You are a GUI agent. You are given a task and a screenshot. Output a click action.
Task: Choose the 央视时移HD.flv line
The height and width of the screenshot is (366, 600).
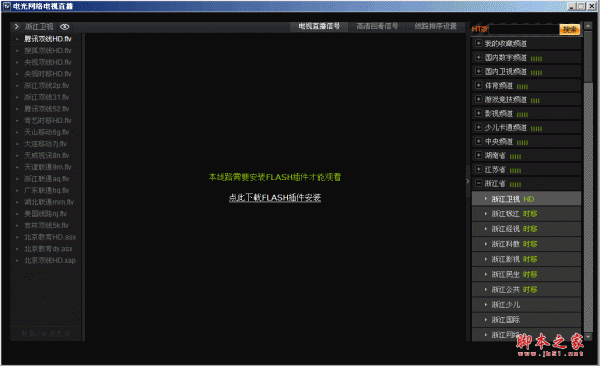[48, 74]
